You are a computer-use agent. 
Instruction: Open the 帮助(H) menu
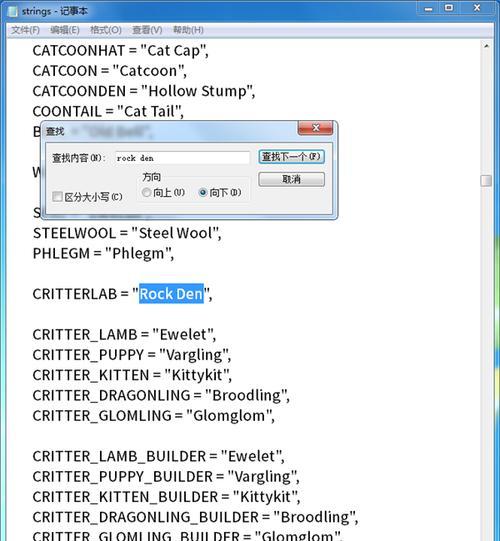(x=188, y=30)
